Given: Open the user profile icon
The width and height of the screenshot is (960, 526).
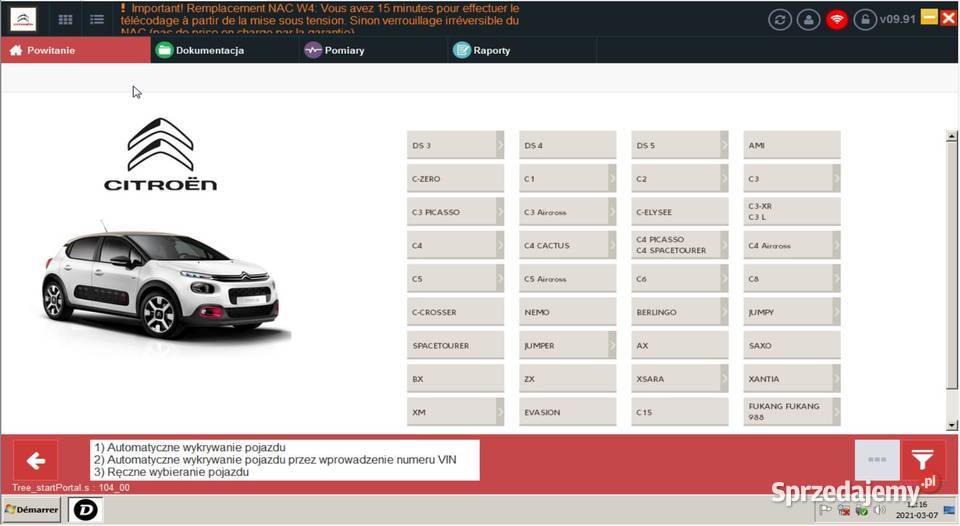Looking at the screenshot, I should point(808,20).
